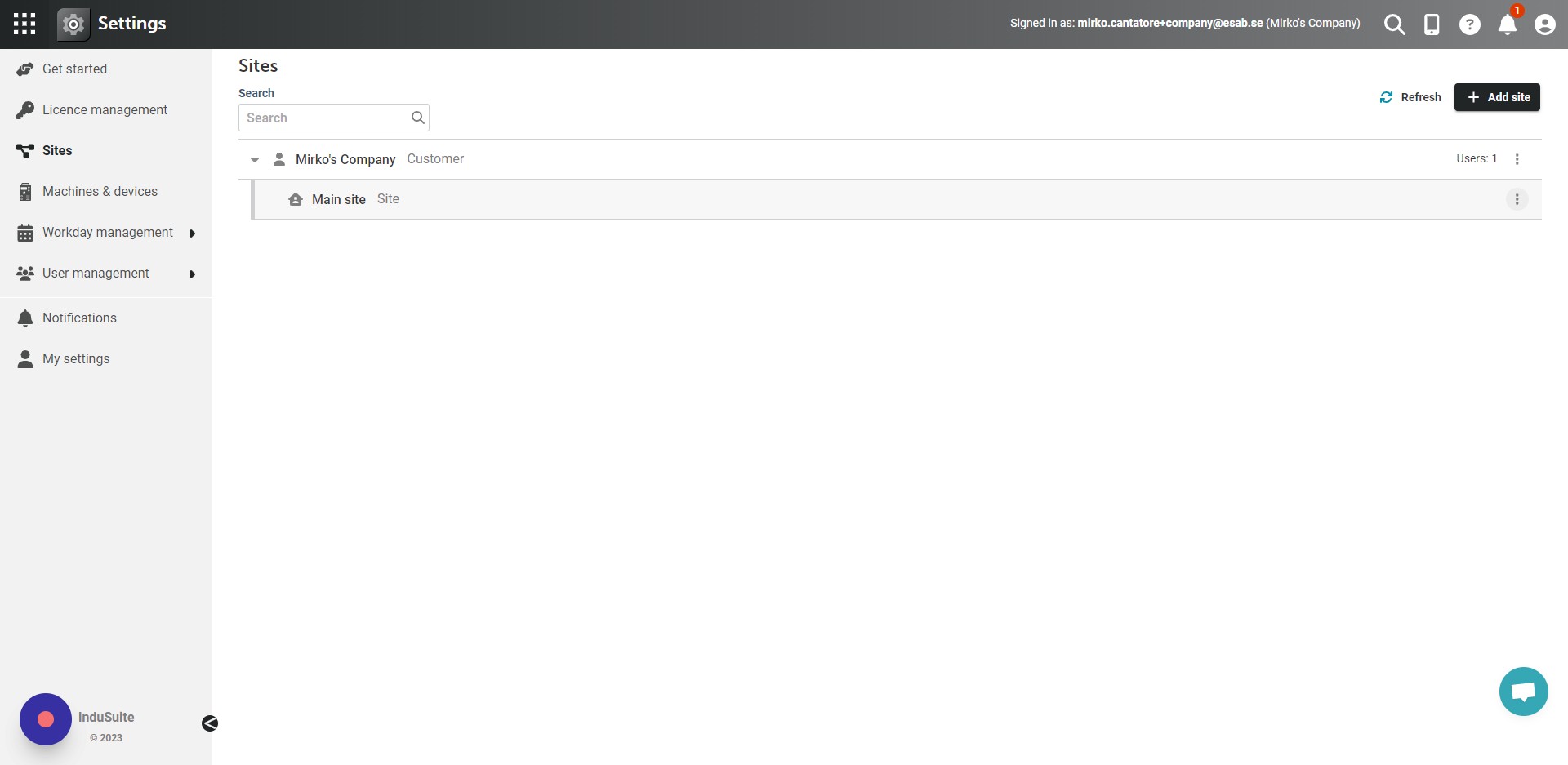Viewport: 1568px width, 765px height.
Task: Click the round recording button near InduSuite
Action: (46, 719)
